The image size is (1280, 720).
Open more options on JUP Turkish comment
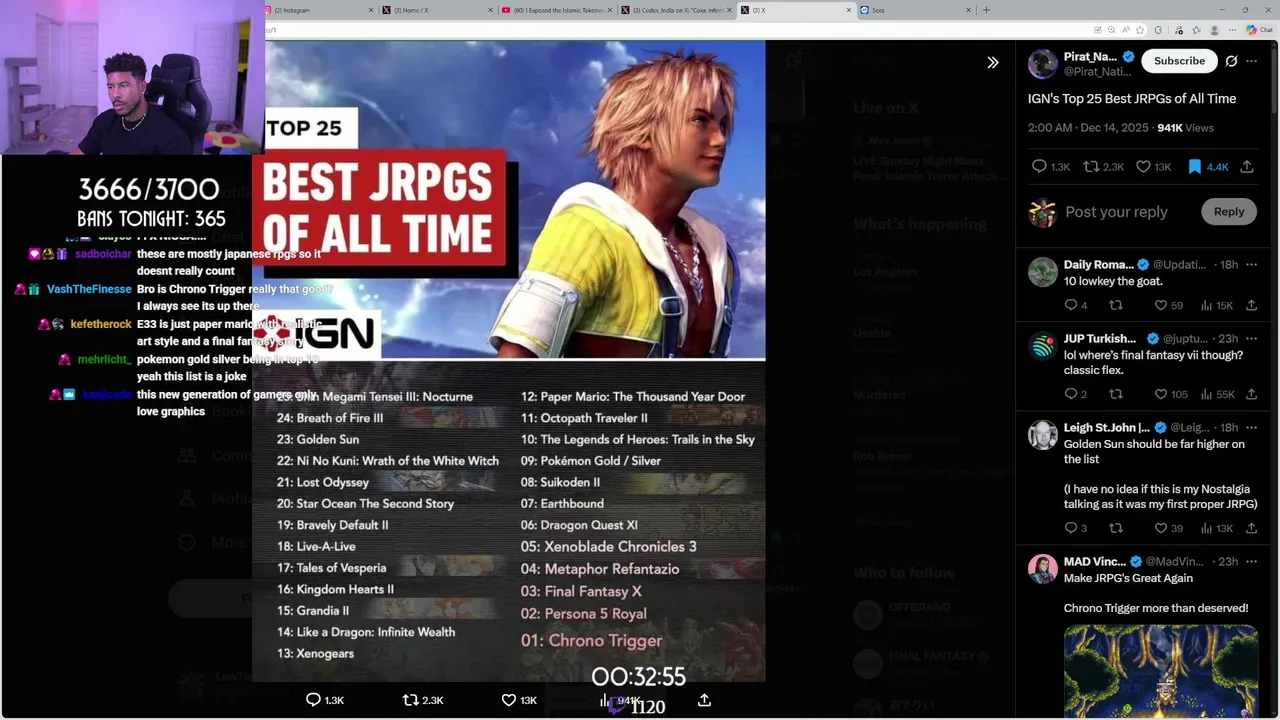[x=1251, y=338]
